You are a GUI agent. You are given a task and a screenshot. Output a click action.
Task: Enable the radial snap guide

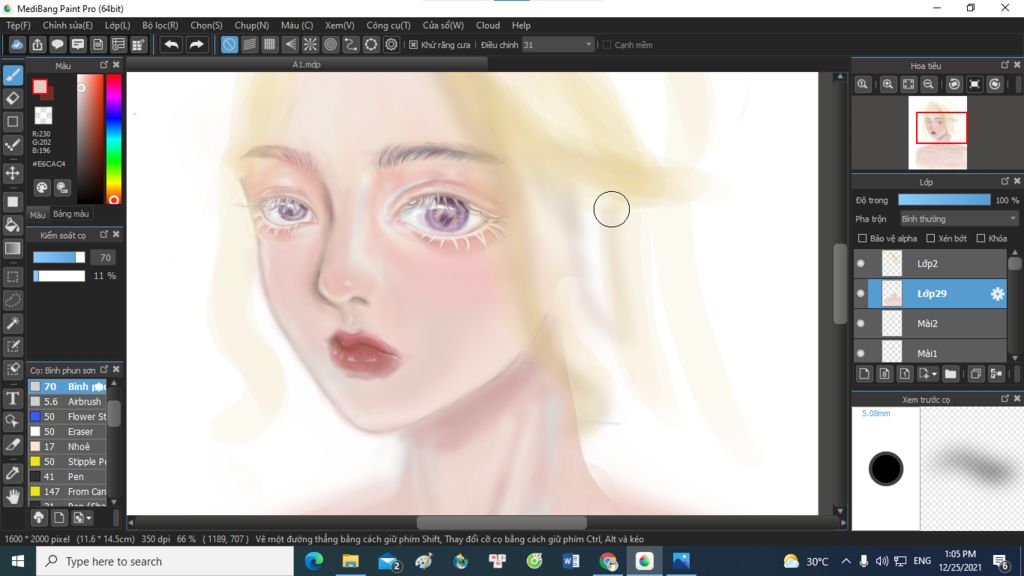[310, 44]
